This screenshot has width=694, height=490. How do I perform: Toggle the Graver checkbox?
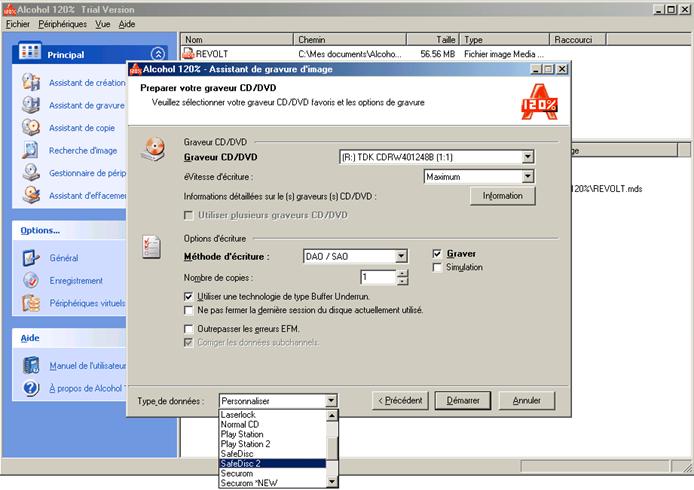(437, 254)
